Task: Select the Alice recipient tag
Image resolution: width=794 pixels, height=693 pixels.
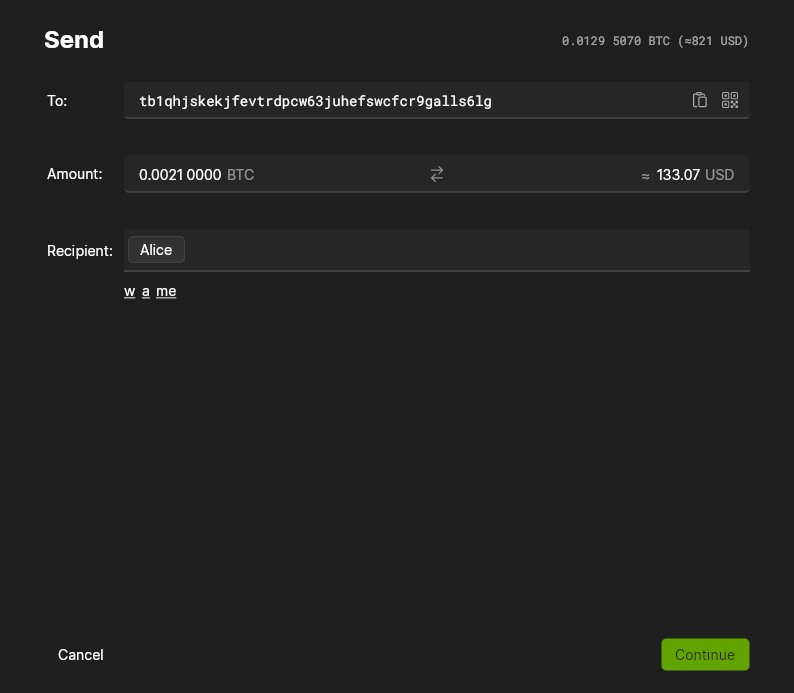Action: coord(156,250)
